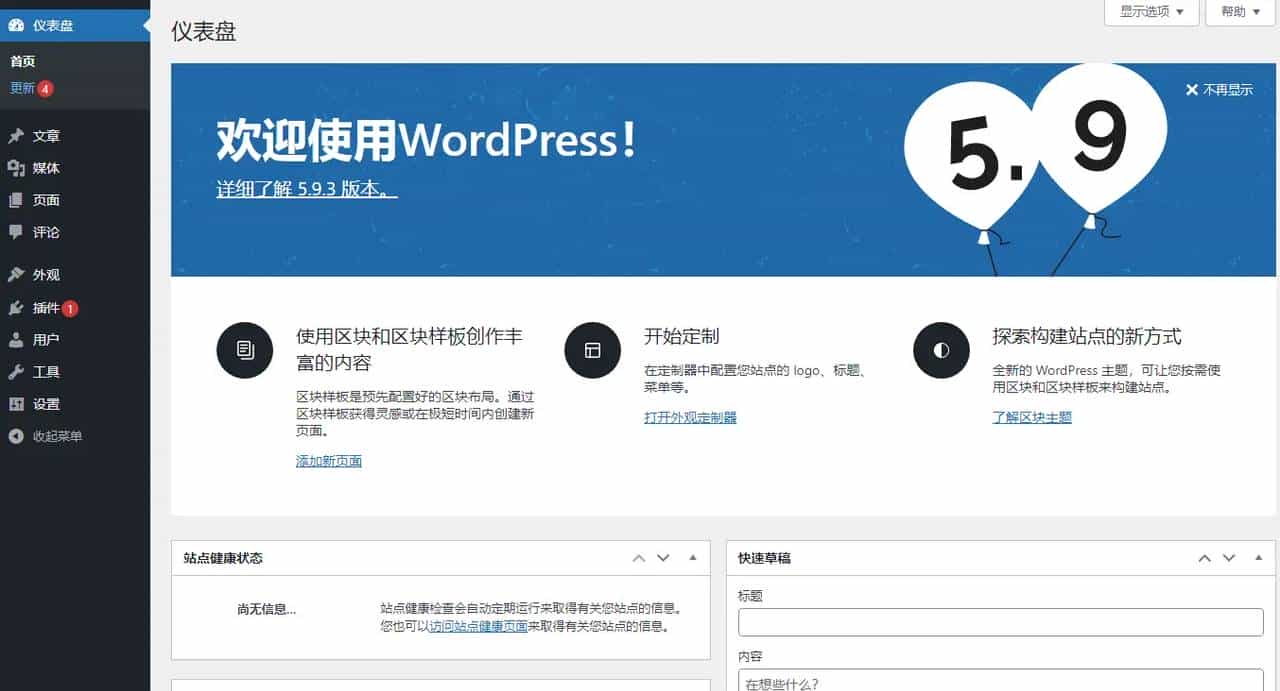Expand the 帮助 dropdown
The width and height of the screenshot is (1280, 691).
[1239, 12]
